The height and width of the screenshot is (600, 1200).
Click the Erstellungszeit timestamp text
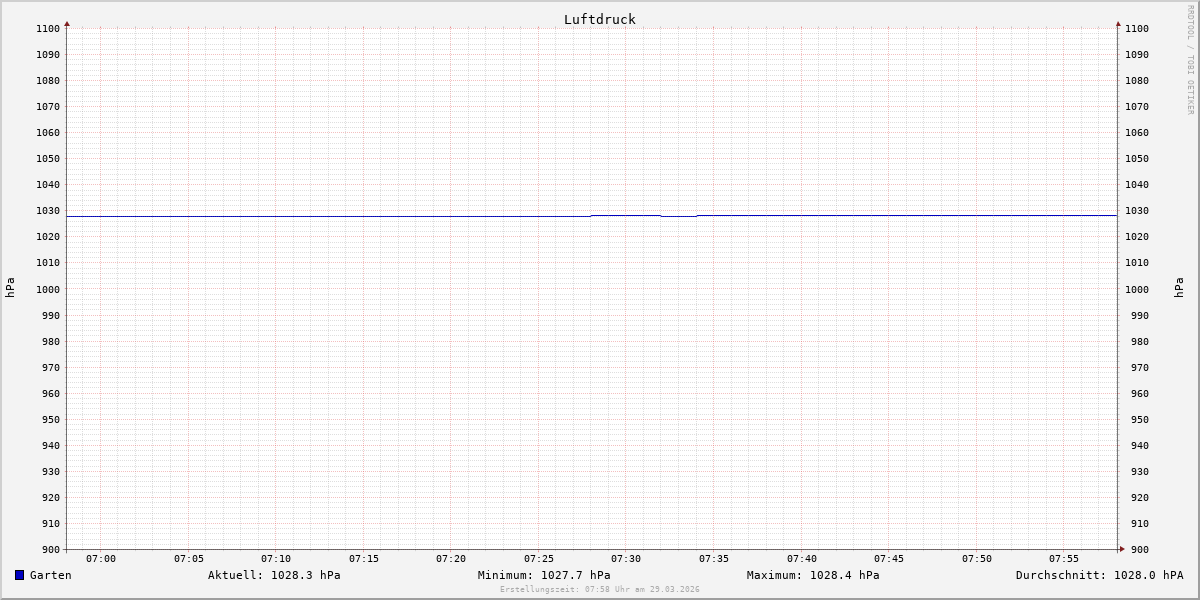(x=599, y=589)
